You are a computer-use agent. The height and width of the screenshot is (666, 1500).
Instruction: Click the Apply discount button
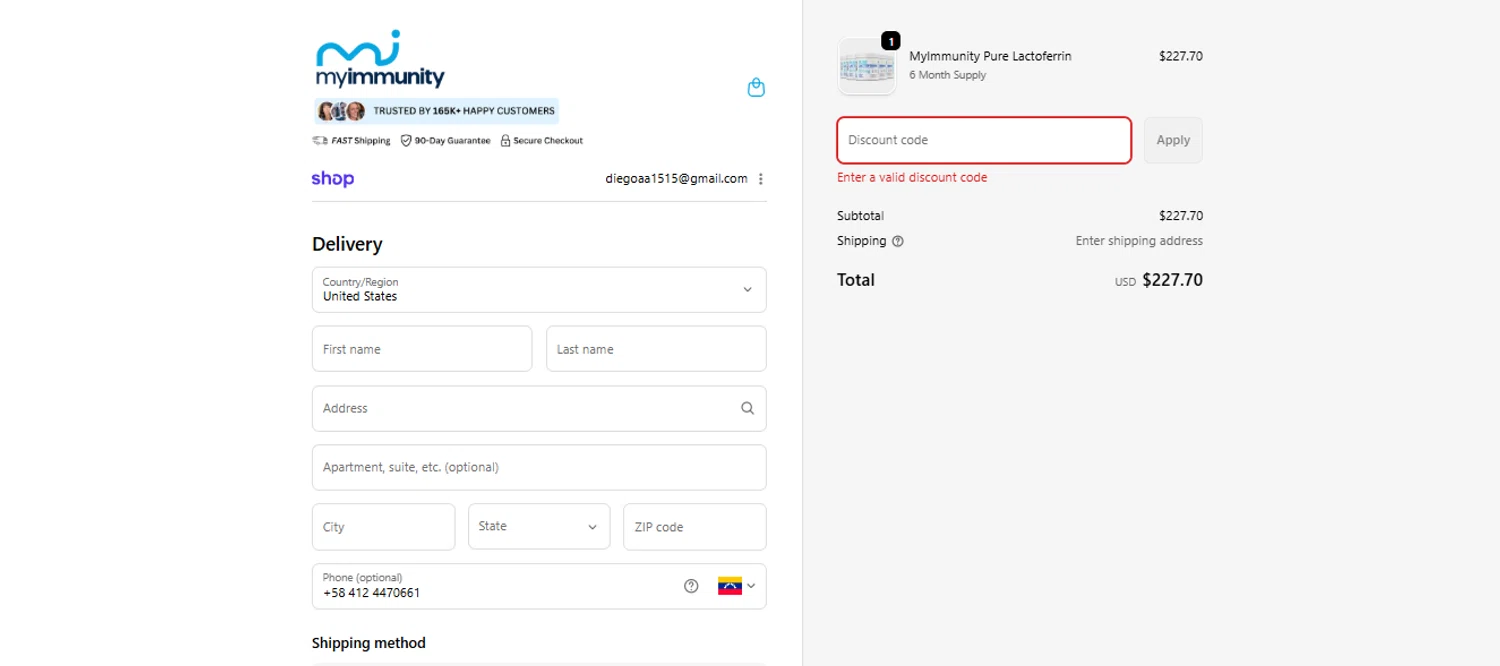pos(1173,140)
